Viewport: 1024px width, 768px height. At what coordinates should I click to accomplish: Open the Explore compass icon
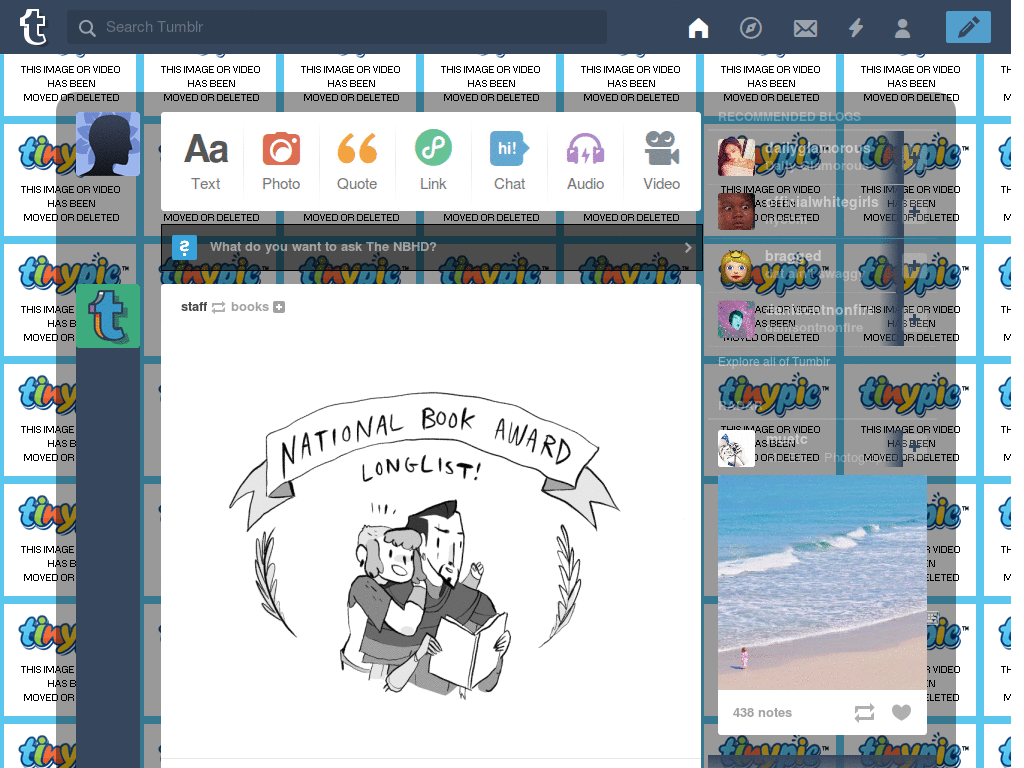(750, 27)
